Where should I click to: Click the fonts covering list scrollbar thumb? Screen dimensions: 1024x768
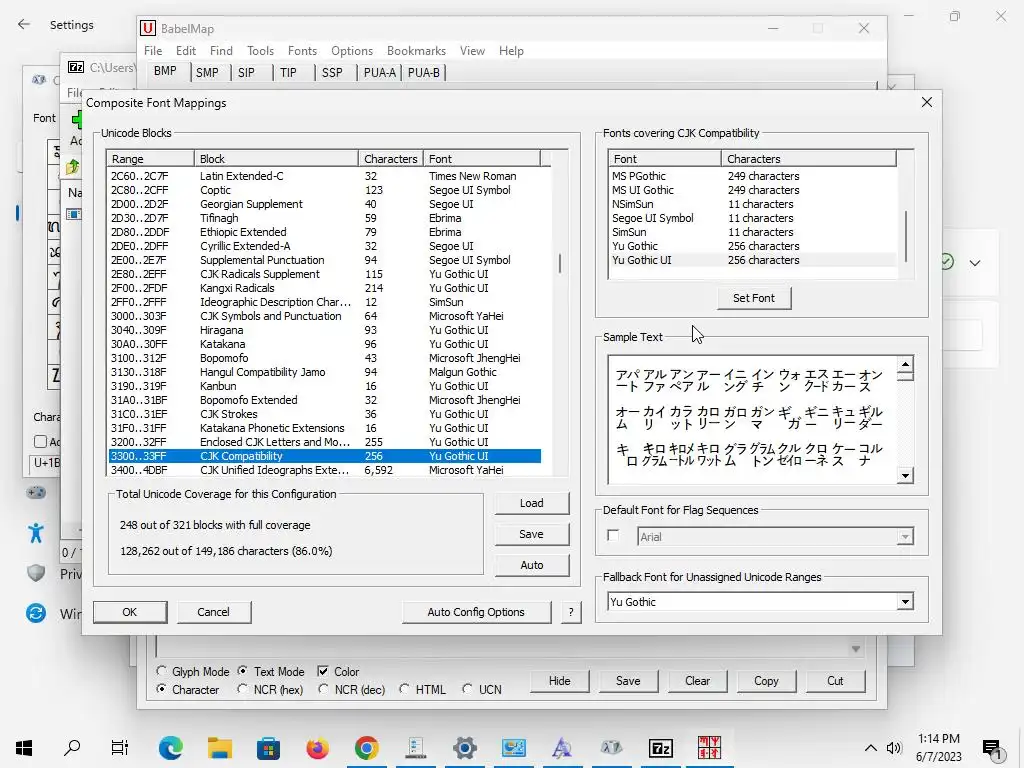tap(906, 236)
